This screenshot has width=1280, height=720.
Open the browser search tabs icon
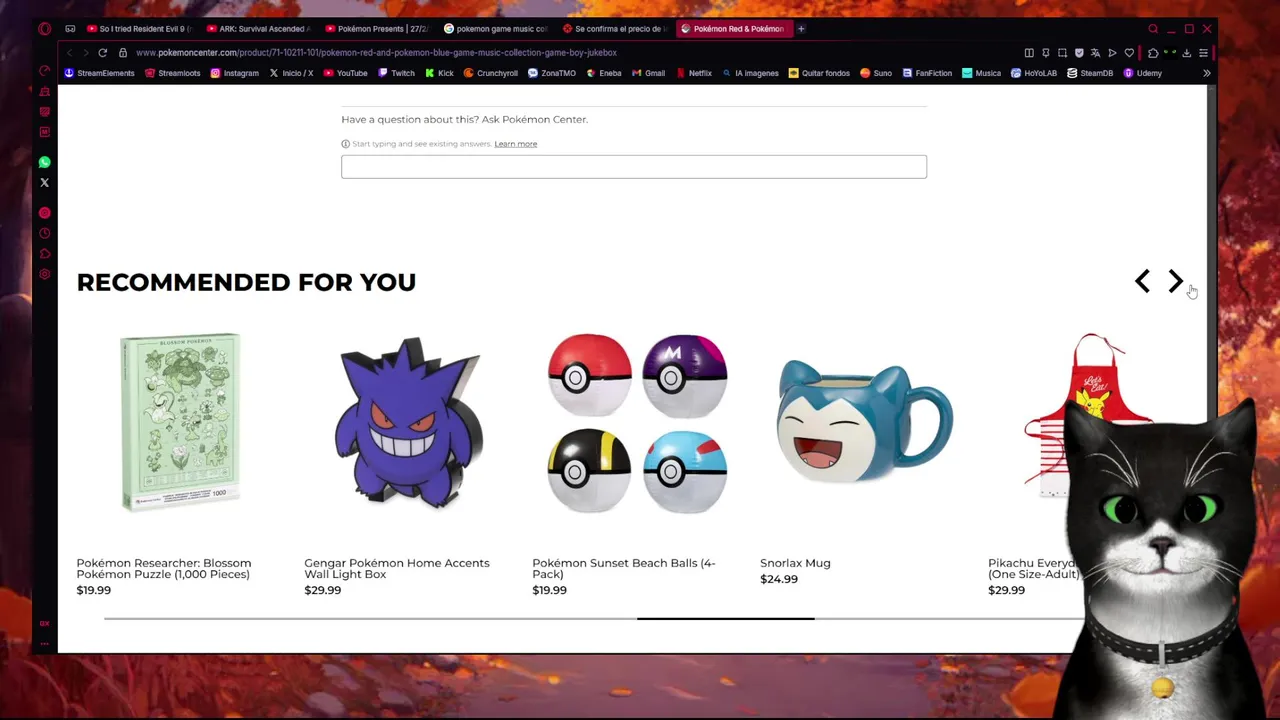(1153, 29)
